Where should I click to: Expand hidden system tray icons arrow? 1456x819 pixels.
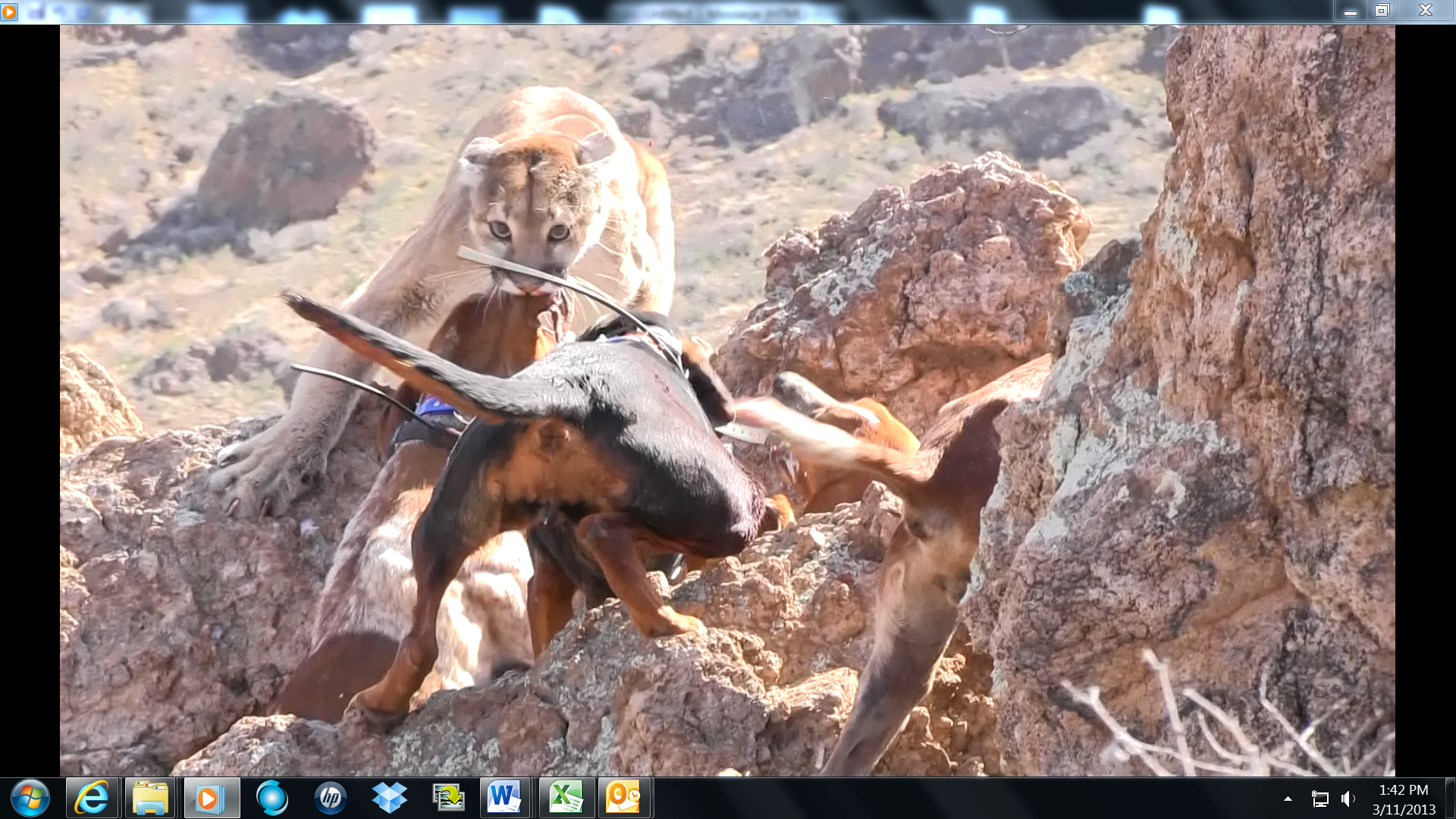(x=1288, y=799)
